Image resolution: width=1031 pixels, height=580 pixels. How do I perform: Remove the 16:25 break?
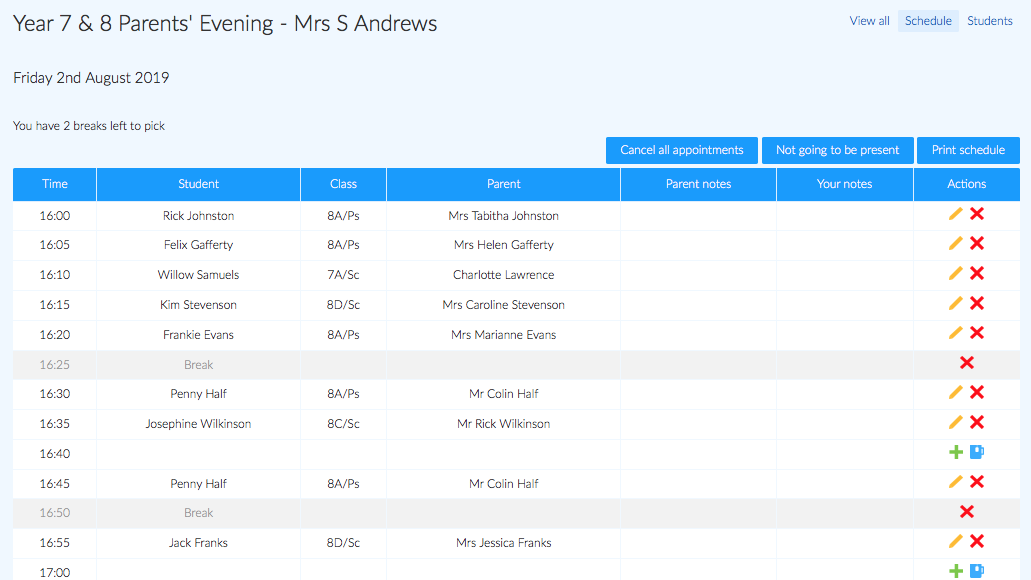(x=967, y=362)
